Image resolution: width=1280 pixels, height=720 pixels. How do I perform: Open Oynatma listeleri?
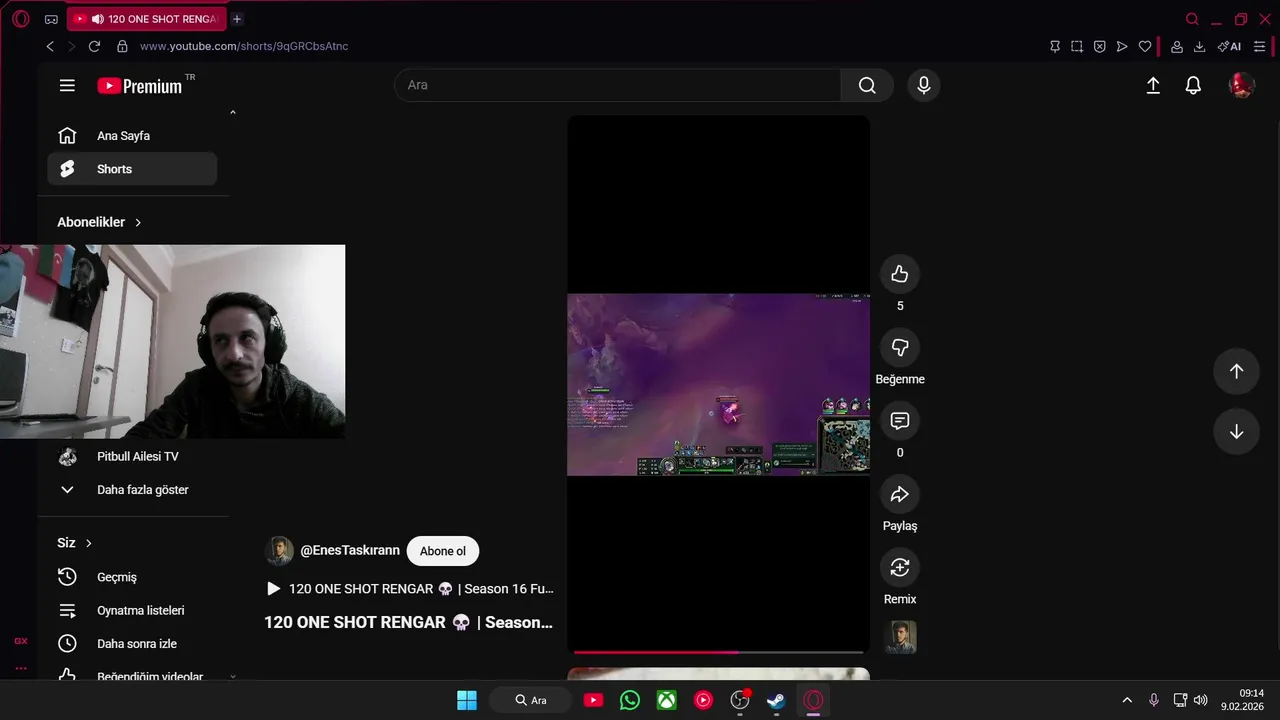pyautogui.click(x=132, y=611)
